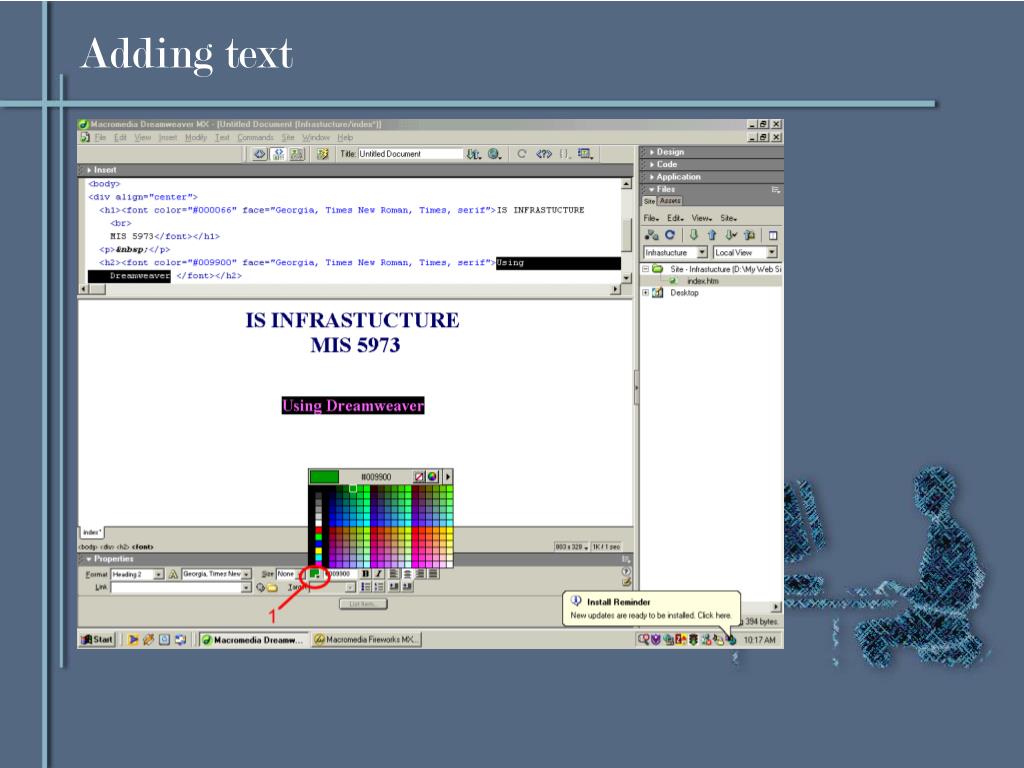Open Quick Tag Editor icon in Properties

coord(626,582)
